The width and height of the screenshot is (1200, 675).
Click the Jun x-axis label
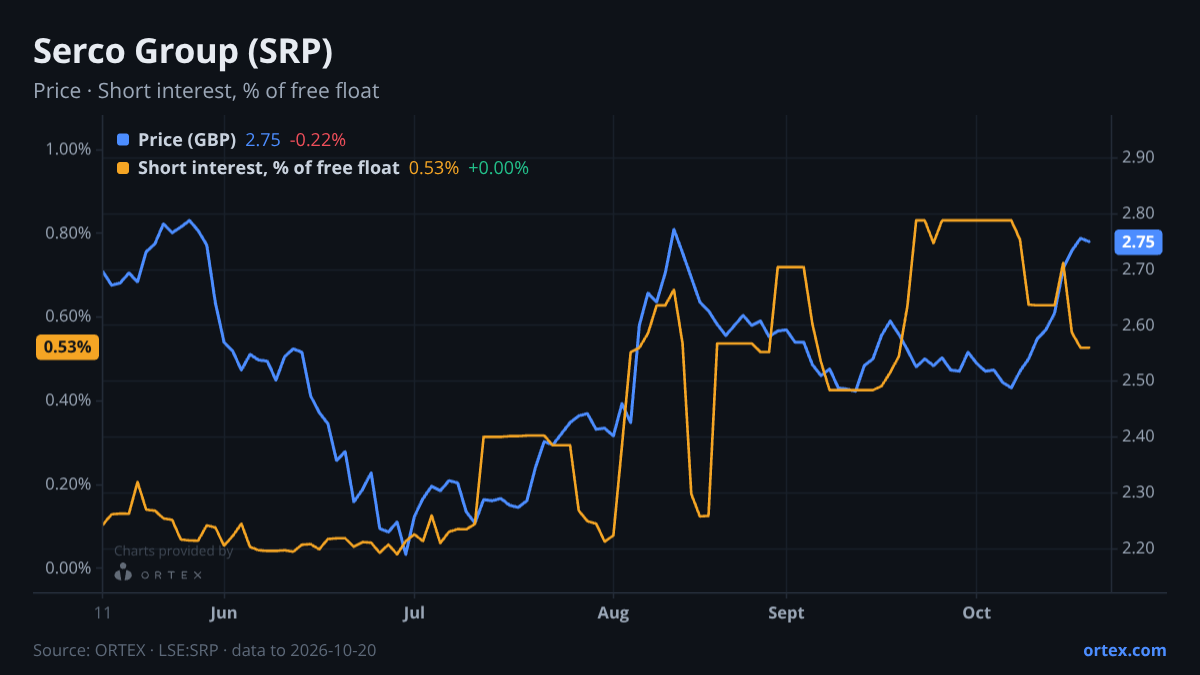click(225, 613)
